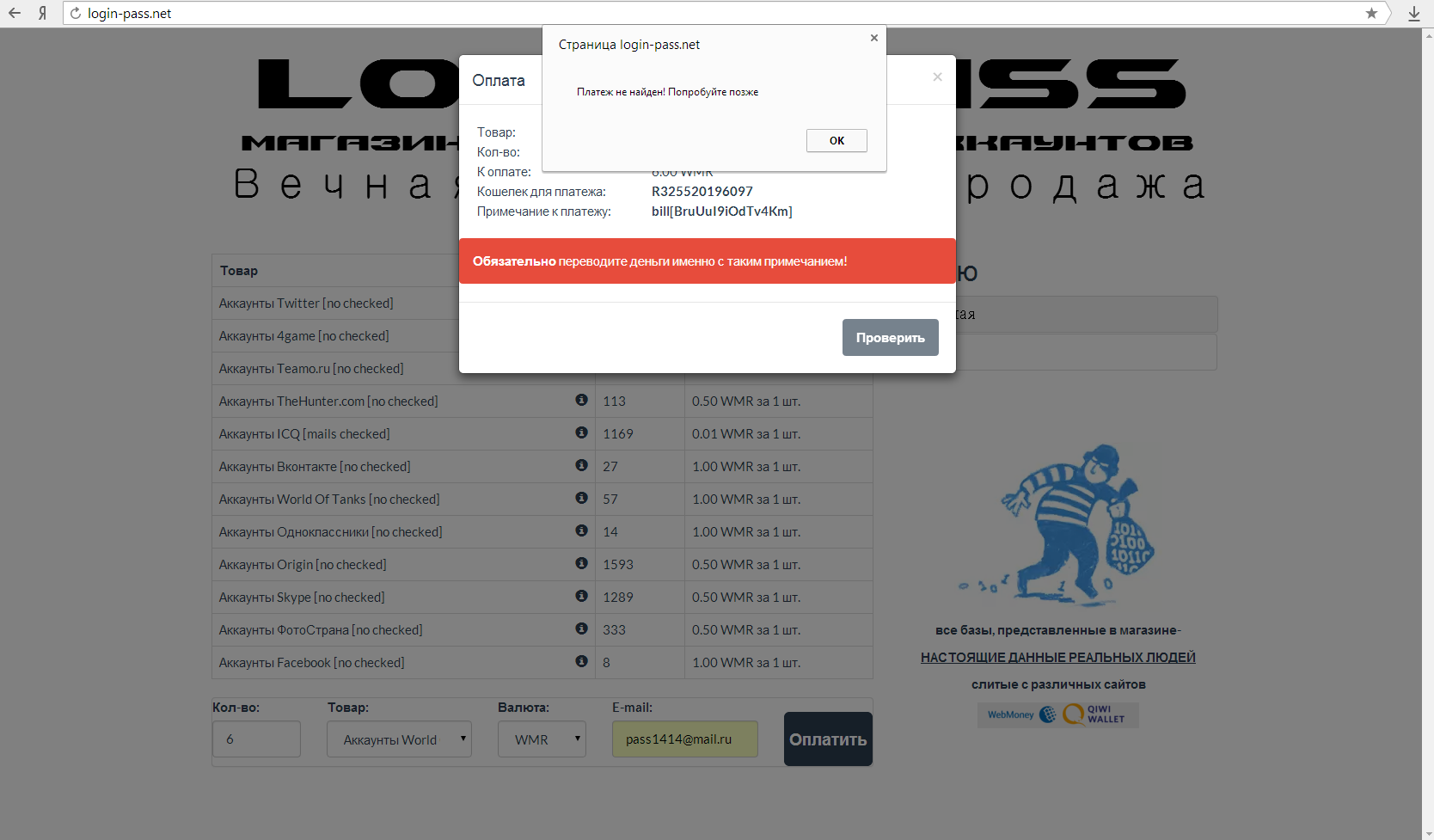
Task: Open the Товар product dropdown
Action: coord(399,739)
